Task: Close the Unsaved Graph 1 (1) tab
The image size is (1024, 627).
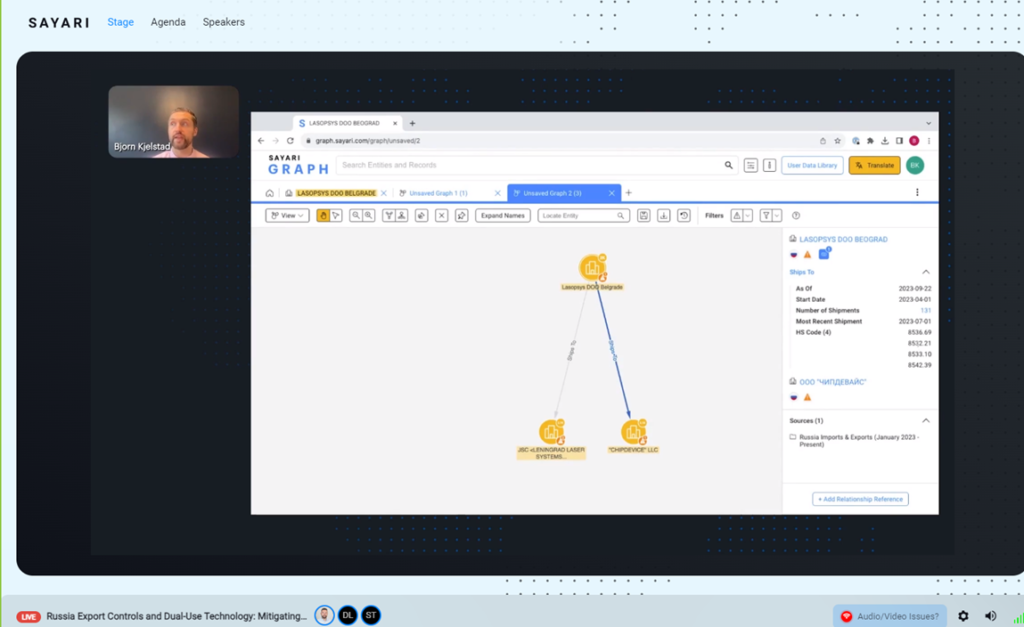Action: pyautogui.click(x=498, y=193)
